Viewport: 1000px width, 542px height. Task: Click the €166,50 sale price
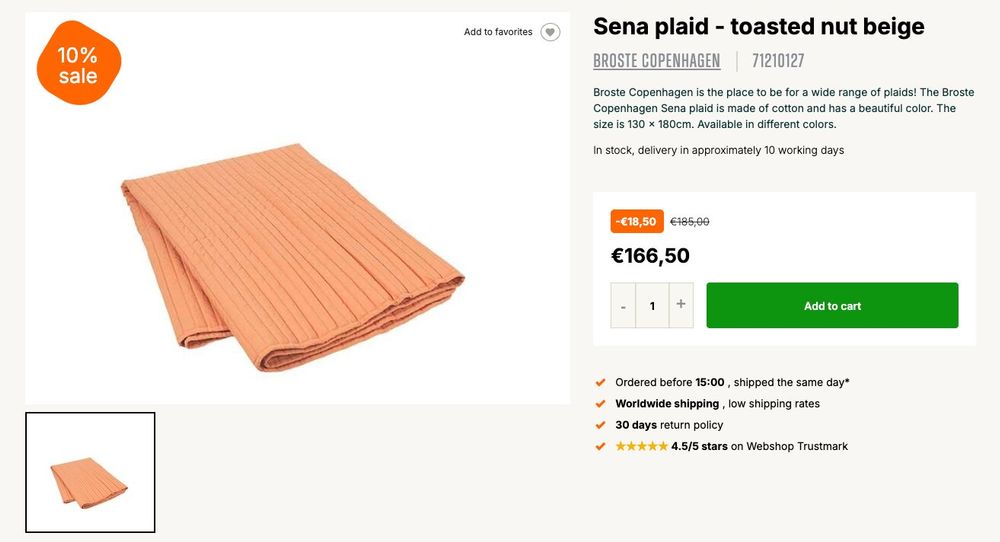click(x=650, y=256)
